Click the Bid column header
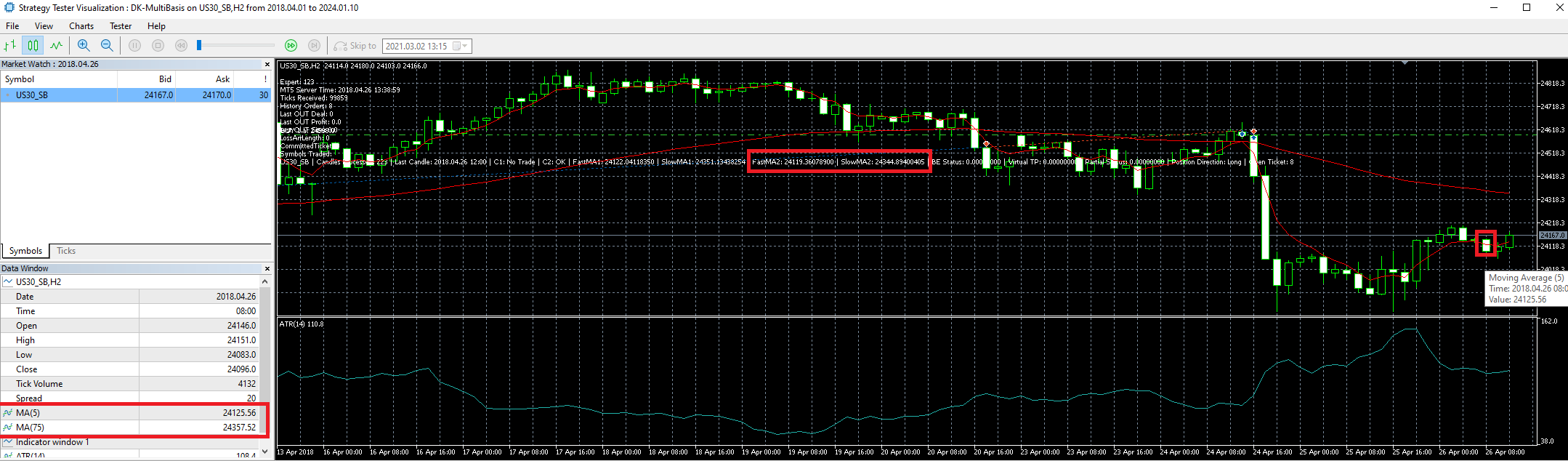The height and width of the screenshot is (461, 1568). pos(146,79)
